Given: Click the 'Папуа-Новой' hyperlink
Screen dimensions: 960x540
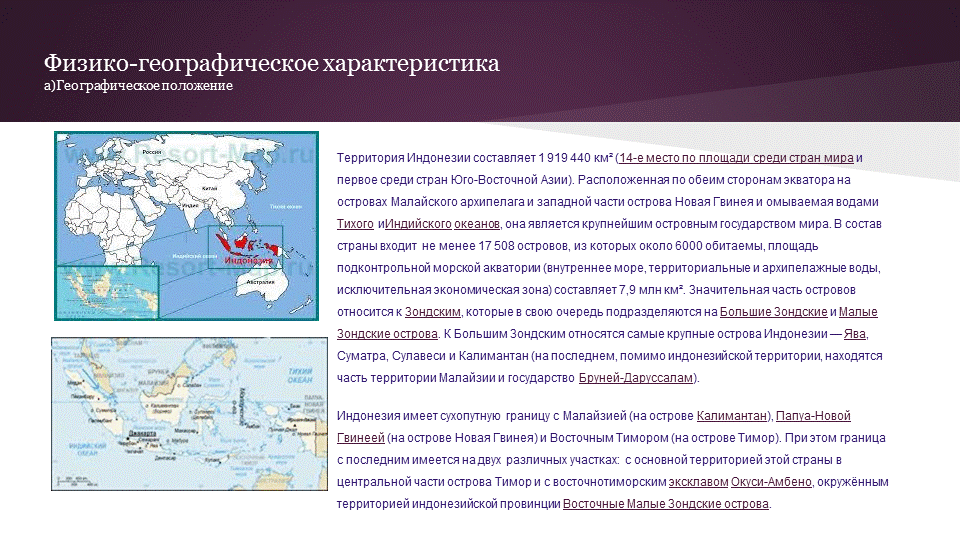Looking at the screenshot, I should 813,416.
